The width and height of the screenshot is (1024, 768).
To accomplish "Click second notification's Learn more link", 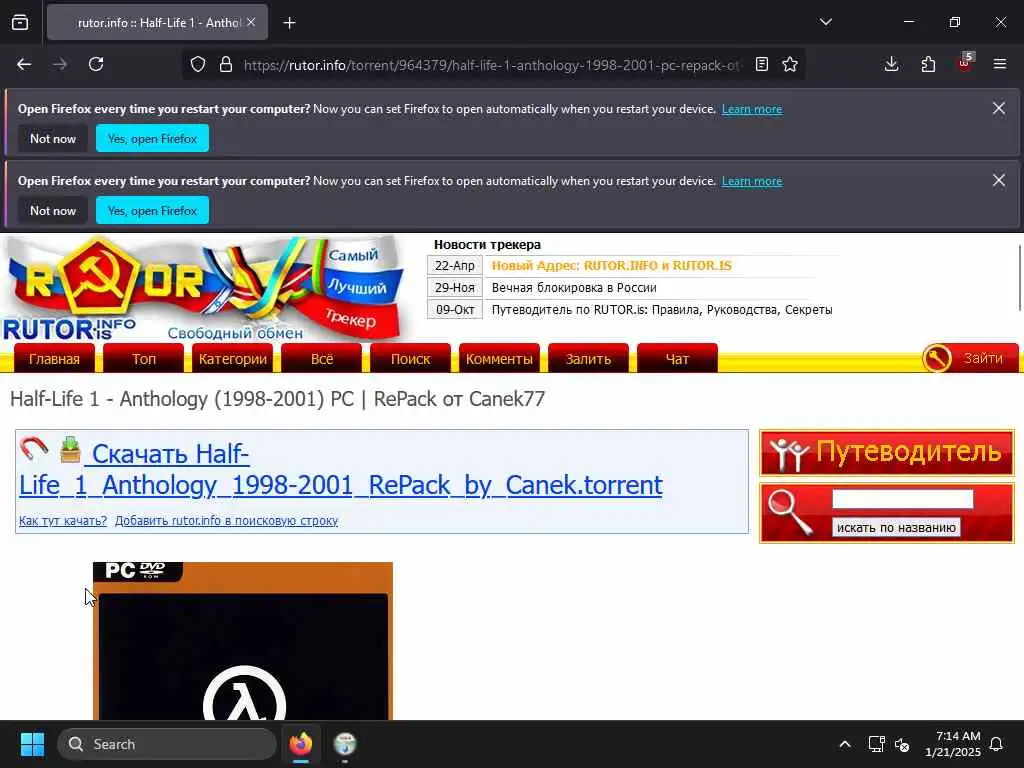I will (x=752, y=181).
